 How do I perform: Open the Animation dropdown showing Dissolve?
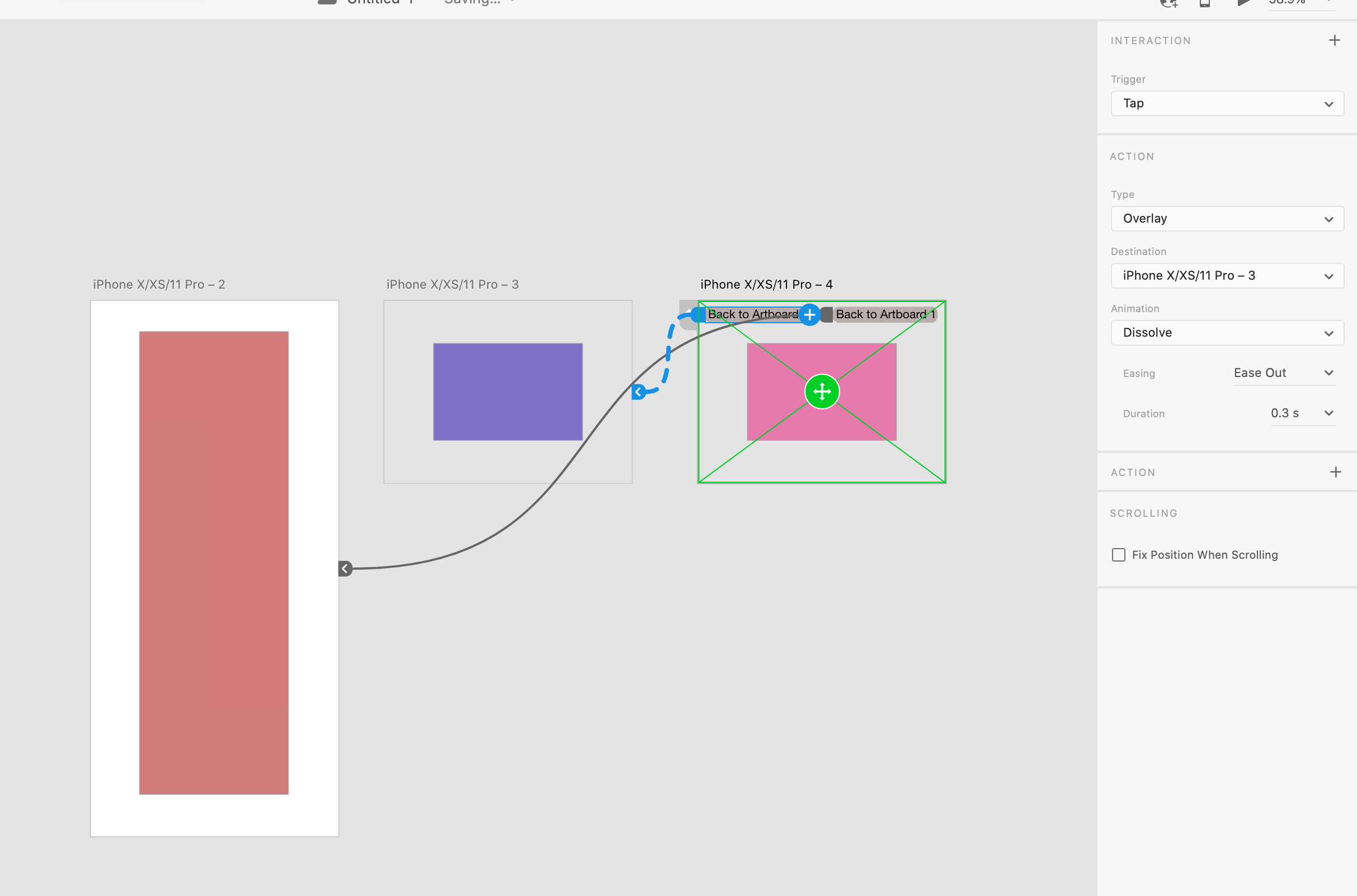coord(1227,333)
